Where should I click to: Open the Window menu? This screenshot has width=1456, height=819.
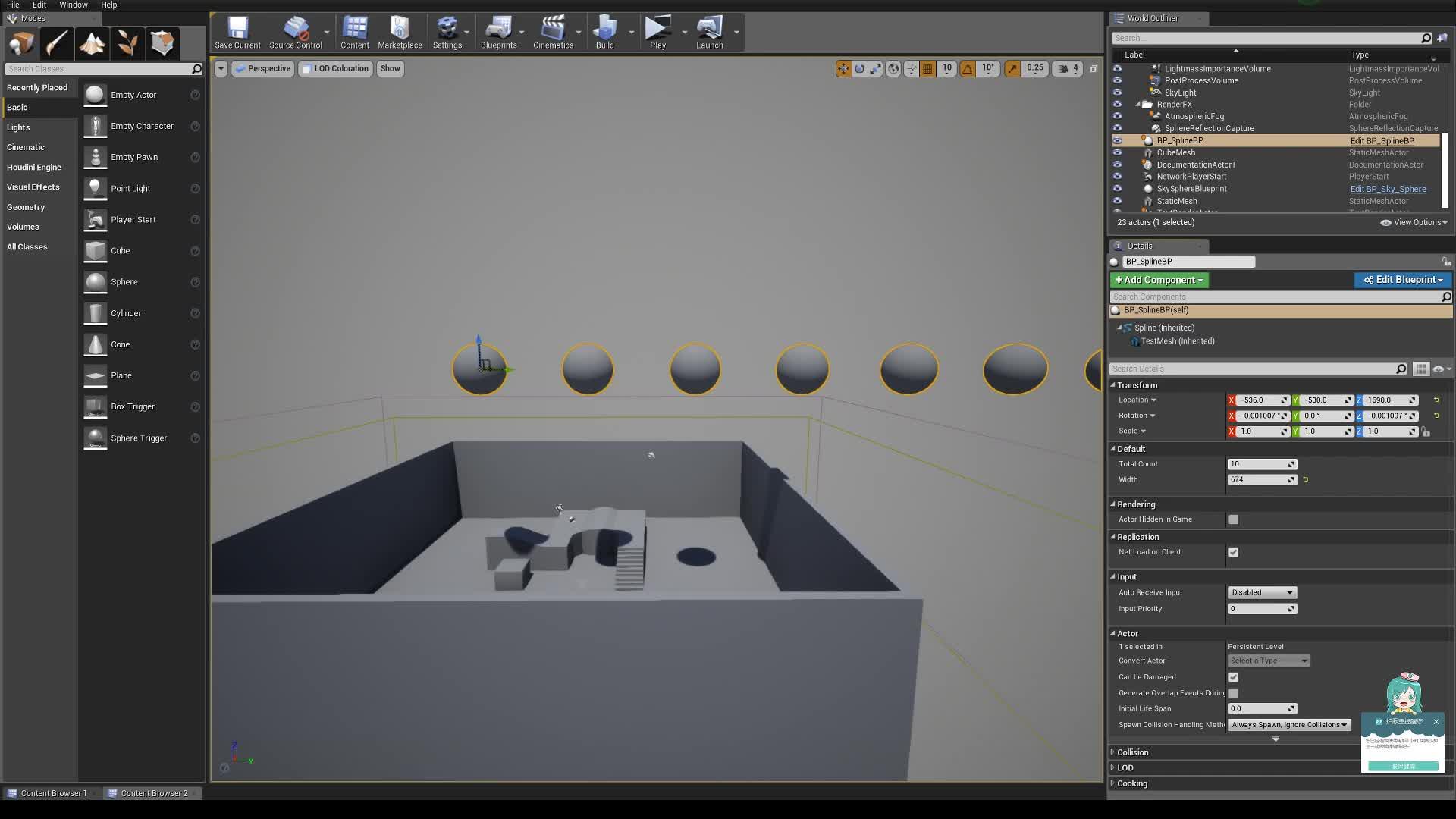point(73,5)
